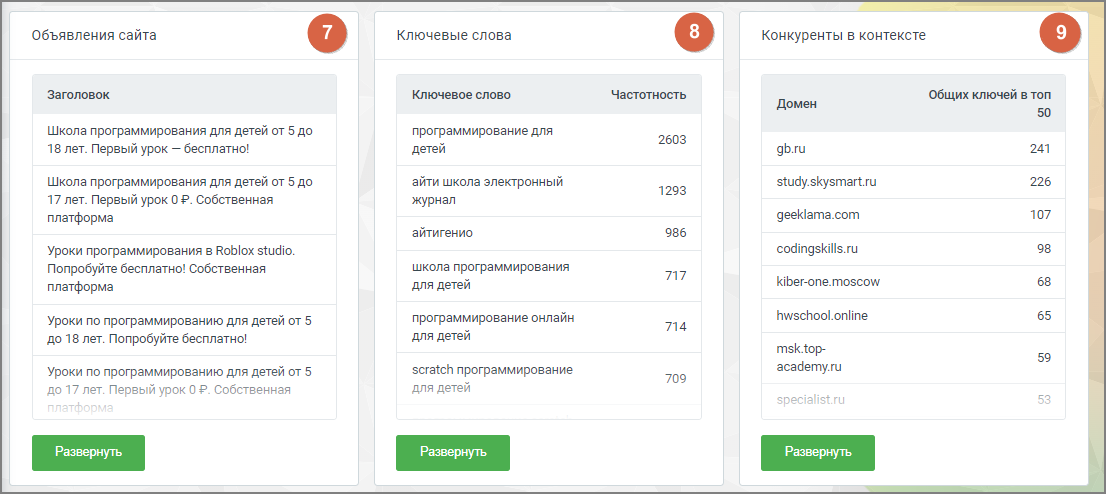Viewport: 1106px width, 494px height.
Task: Select keyword программирование для детей
Action: pyautogui.click(x=482, y=140)
